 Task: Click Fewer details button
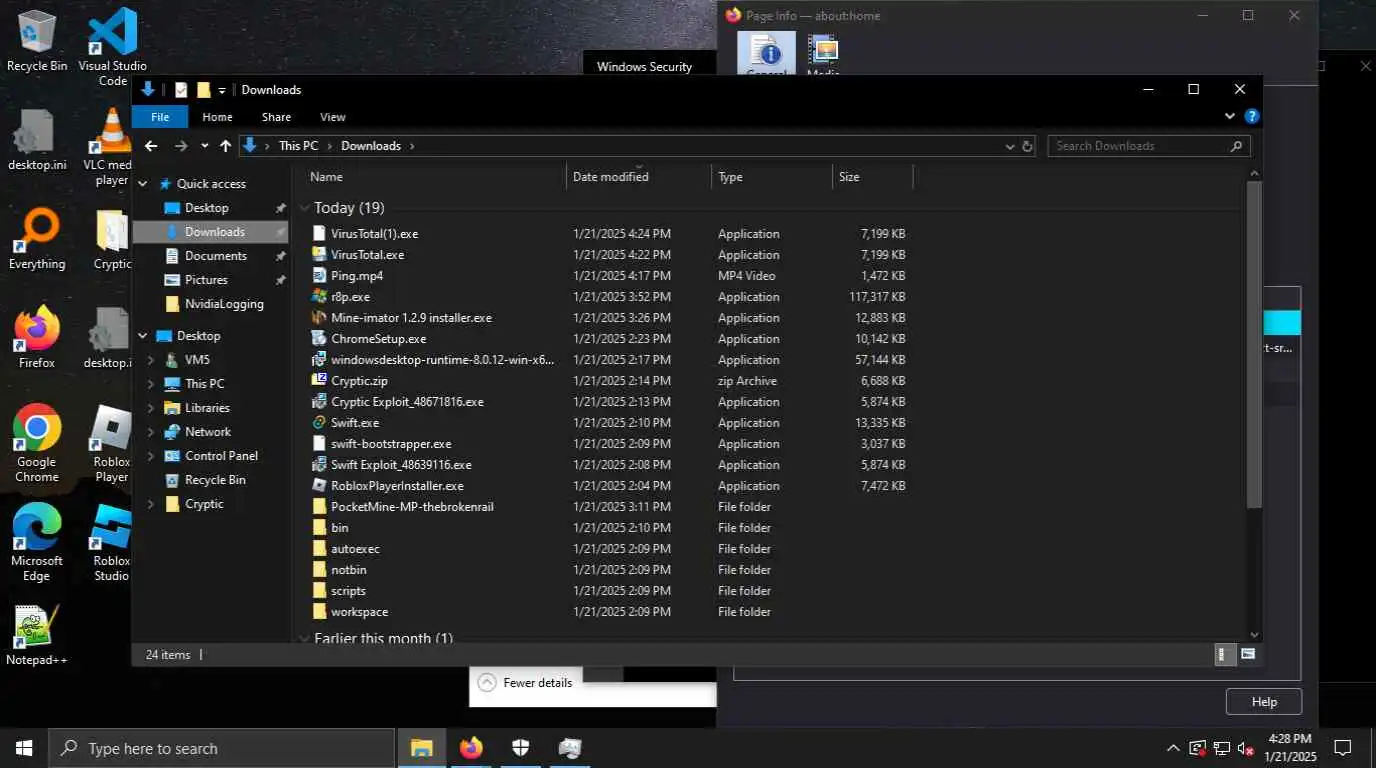(526, 683)
